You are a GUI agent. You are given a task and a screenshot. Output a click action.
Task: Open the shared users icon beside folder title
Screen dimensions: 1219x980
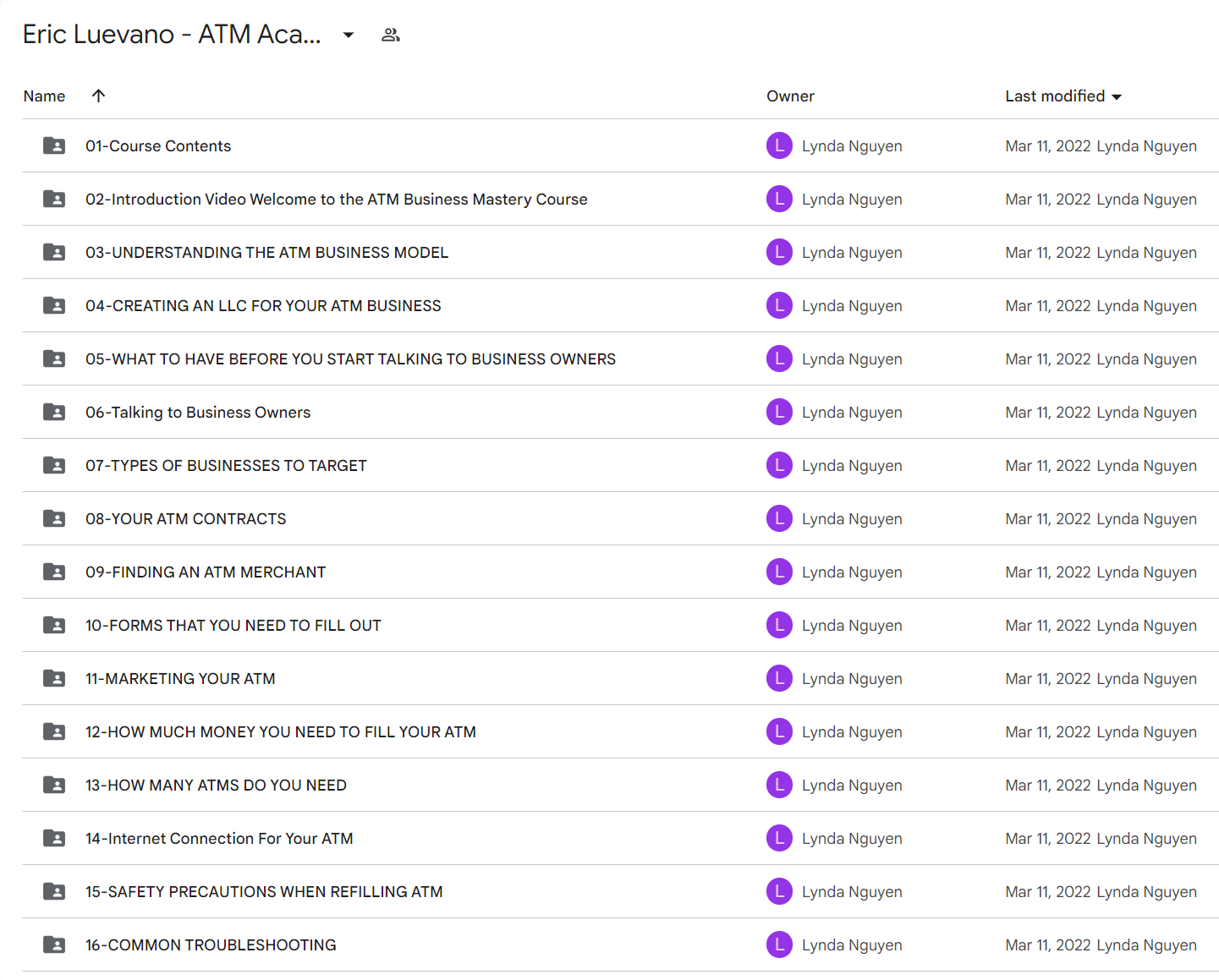point(390,35)
